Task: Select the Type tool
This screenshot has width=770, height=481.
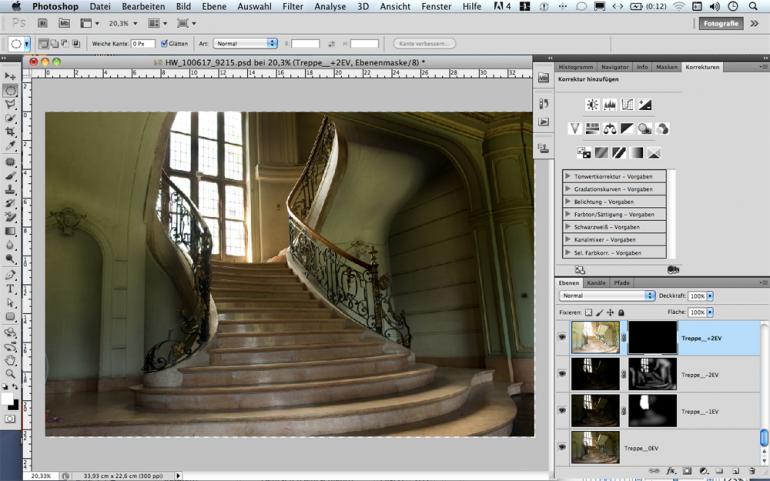Action: pyautogui.click(x=10, y=289)
